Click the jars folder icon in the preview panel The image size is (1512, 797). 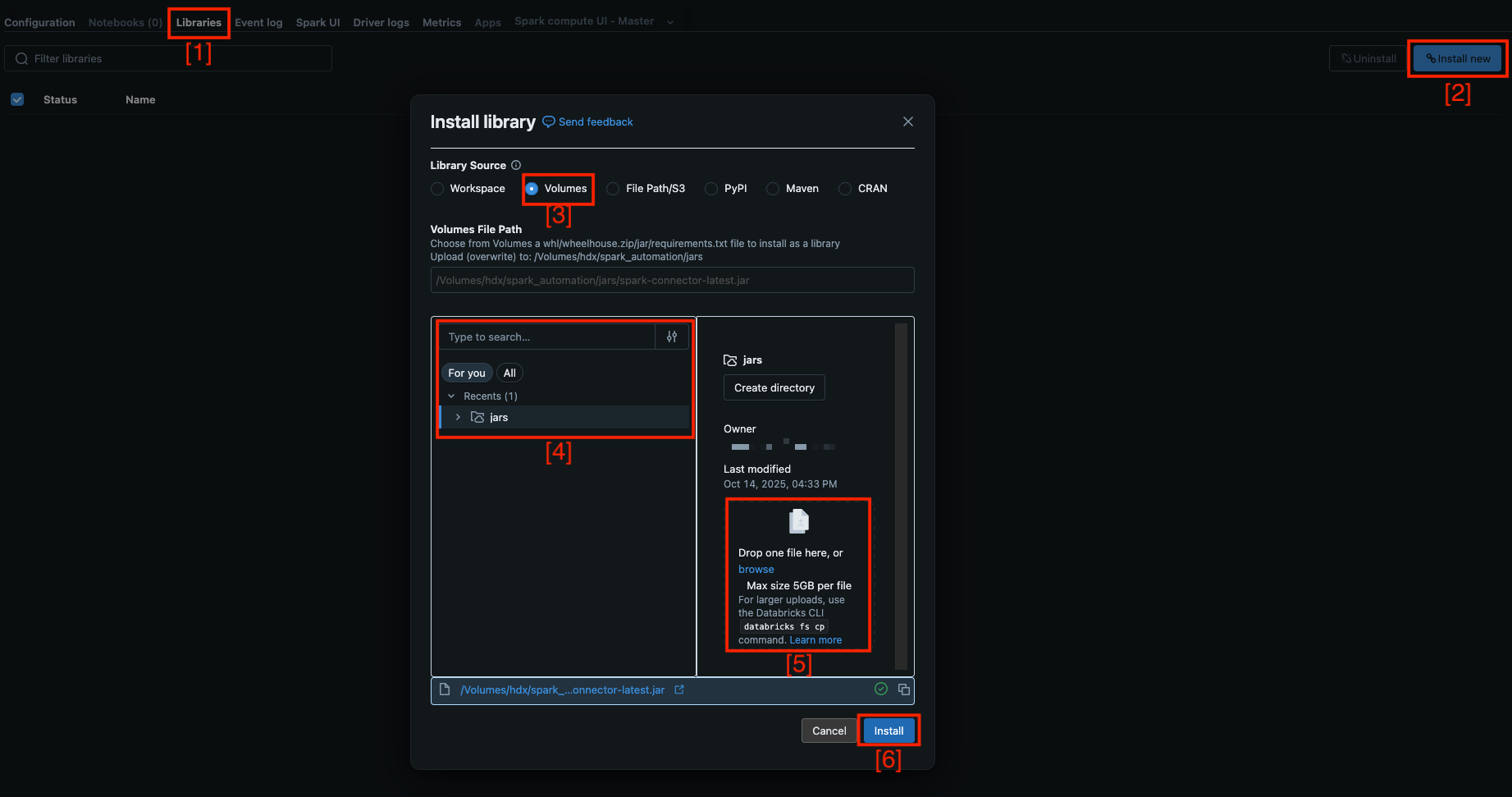click(730, 360)
